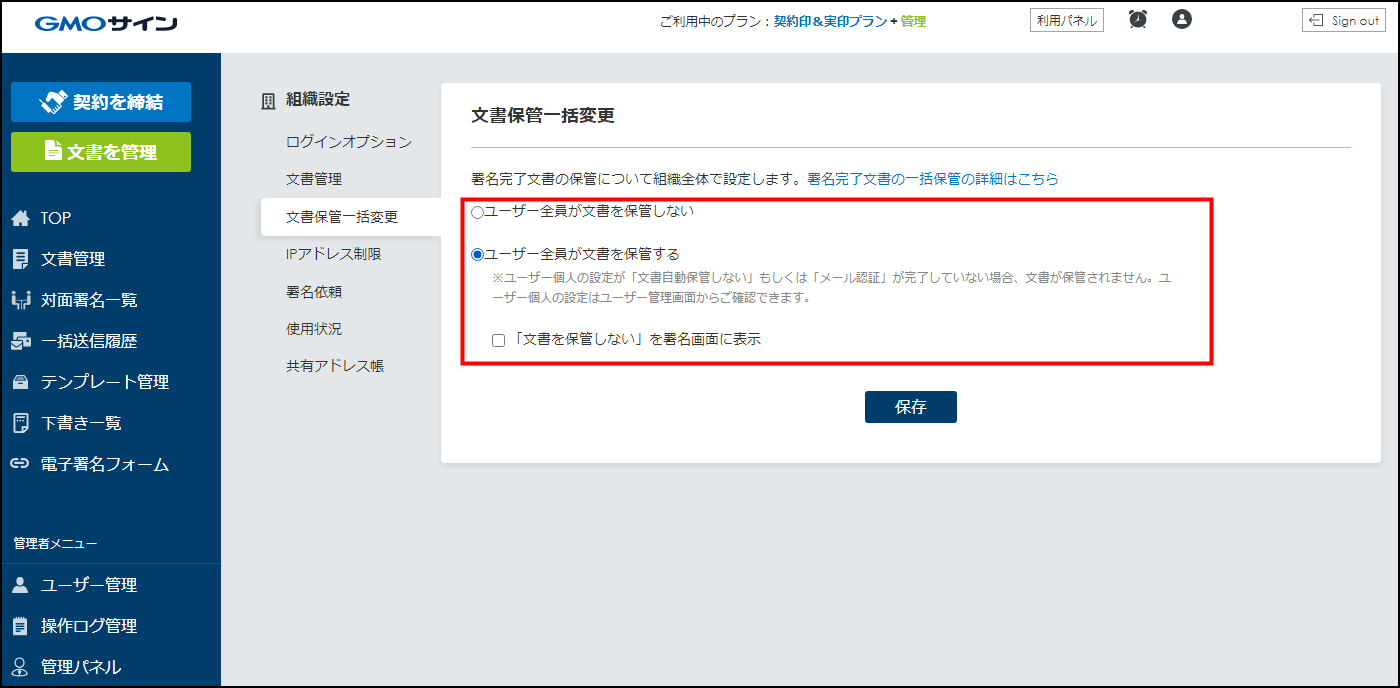The width and height of the screenshot is (1400, 688).
Task: Open the user account profile icon
Action: click(x=1182, y=19)
